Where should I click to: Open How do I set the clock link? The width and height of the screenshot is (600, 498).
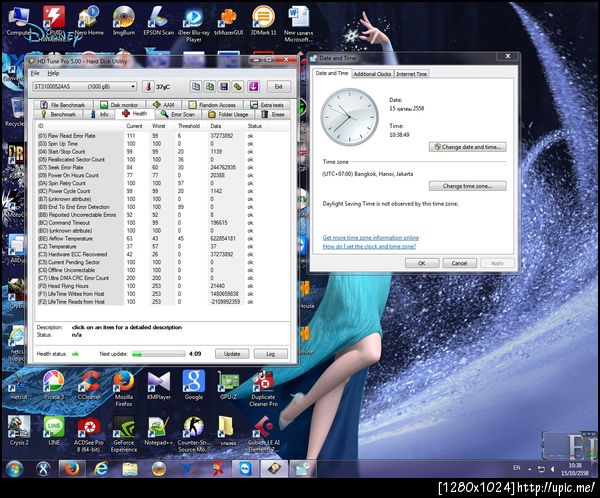click(369, 247)
